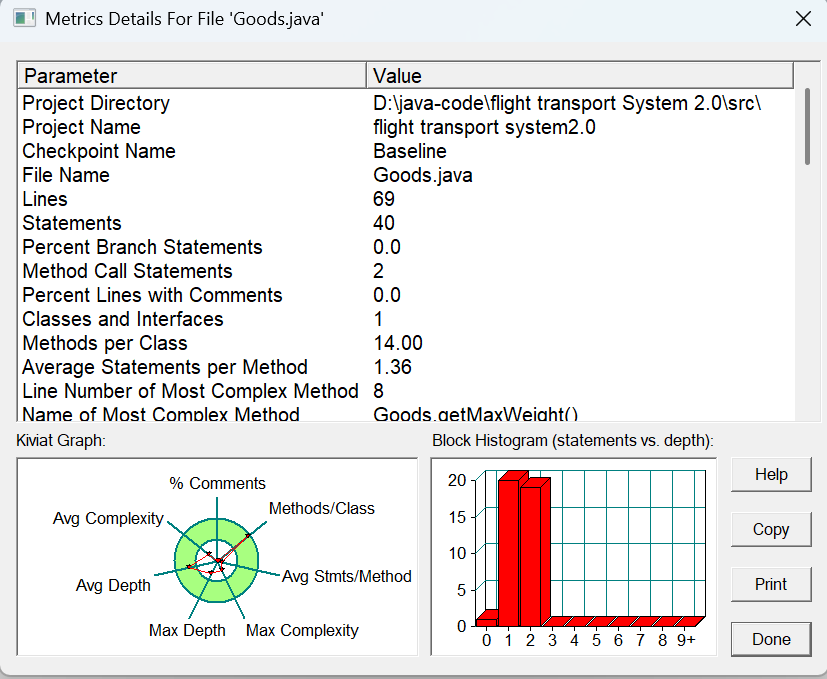Image resolution: width=827 pixels, height=679 pixels.
Task: Click the histogram bar at depth 1
Action: point(509,551)
